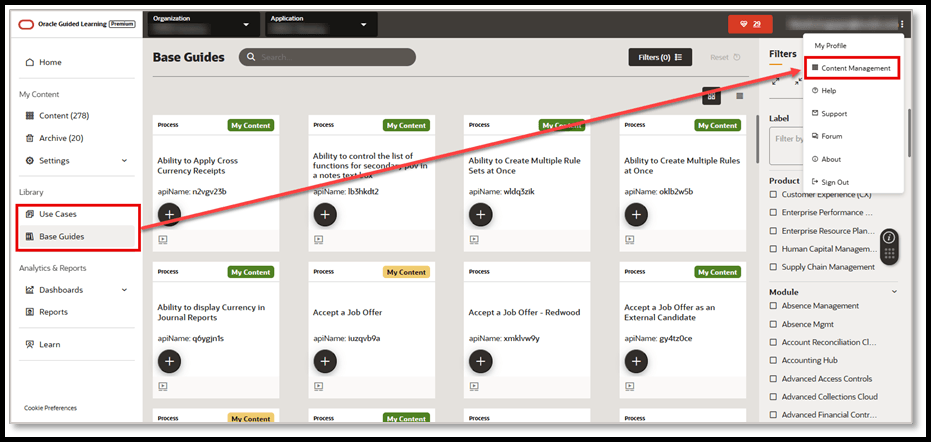931x442 pixels.
Task: Click Sign Out in user menu
Action: (830, 182)
